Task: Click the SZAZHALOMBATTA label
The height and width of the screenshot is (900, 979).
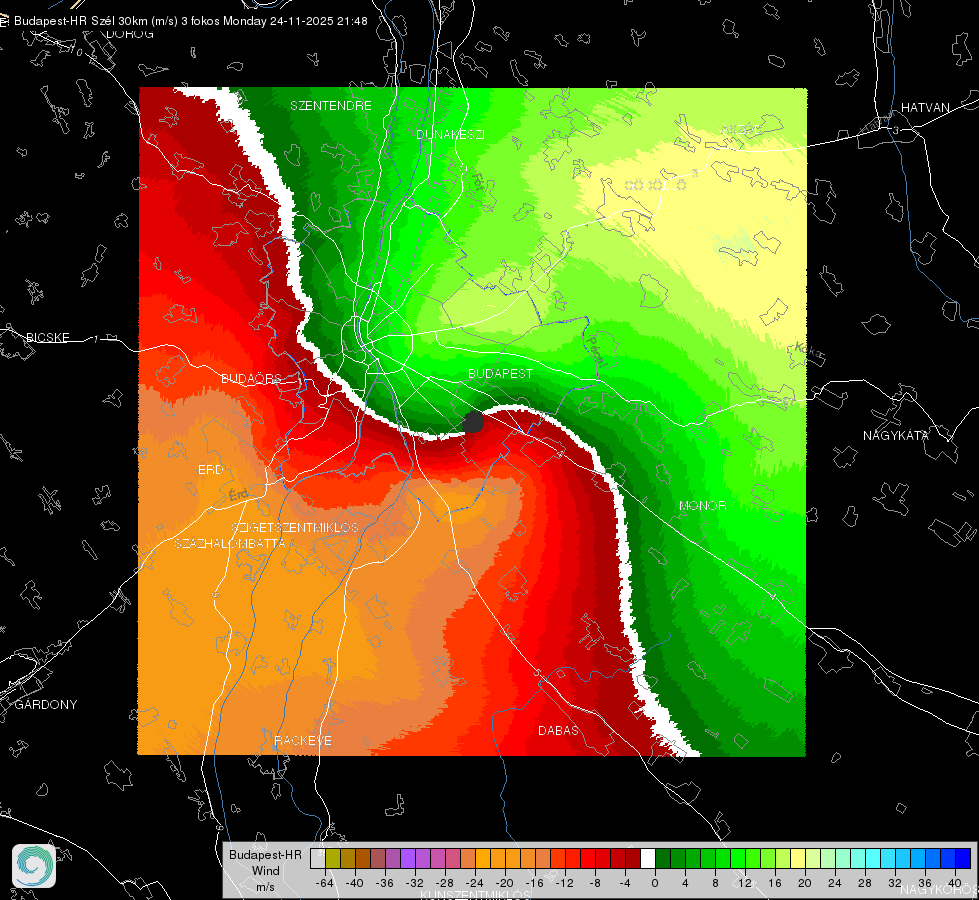Action: [230, 543]
